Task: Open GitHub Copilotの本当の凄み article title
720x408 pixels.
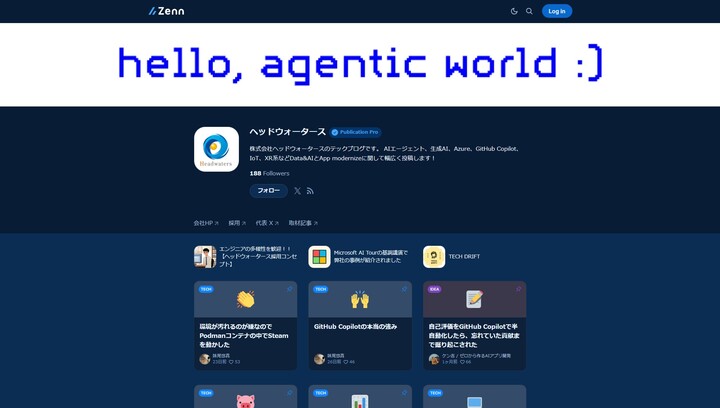Action: 355,327
